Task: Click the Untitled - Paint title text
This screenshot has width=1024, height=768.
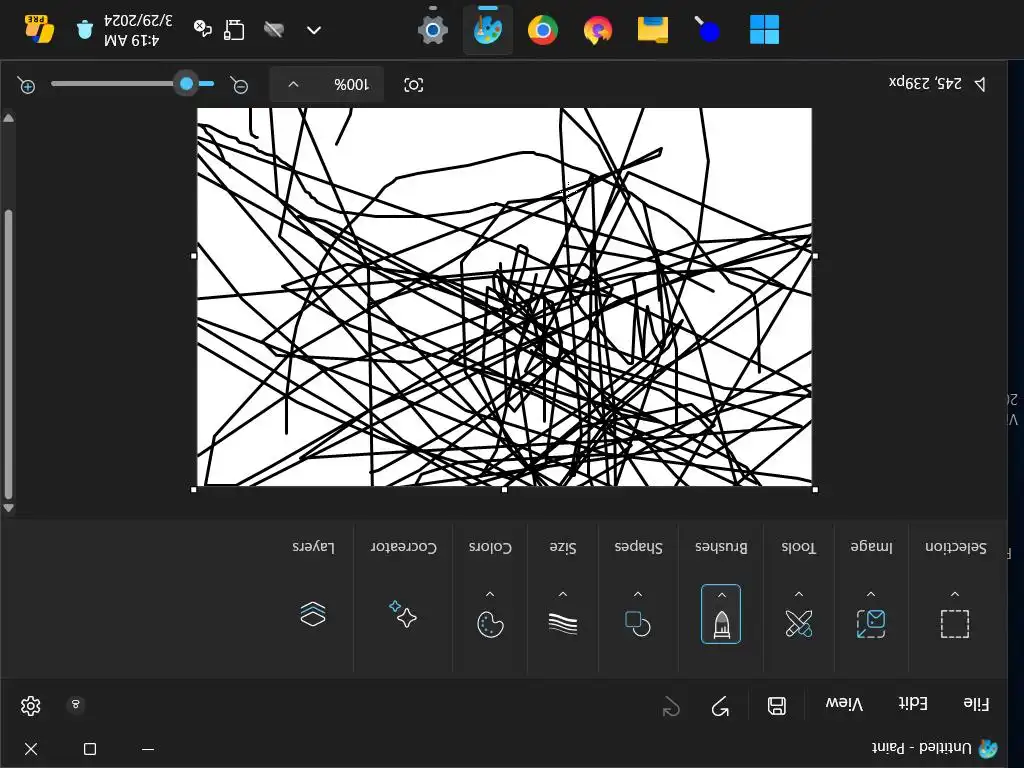Action: [x=921, y=747]
